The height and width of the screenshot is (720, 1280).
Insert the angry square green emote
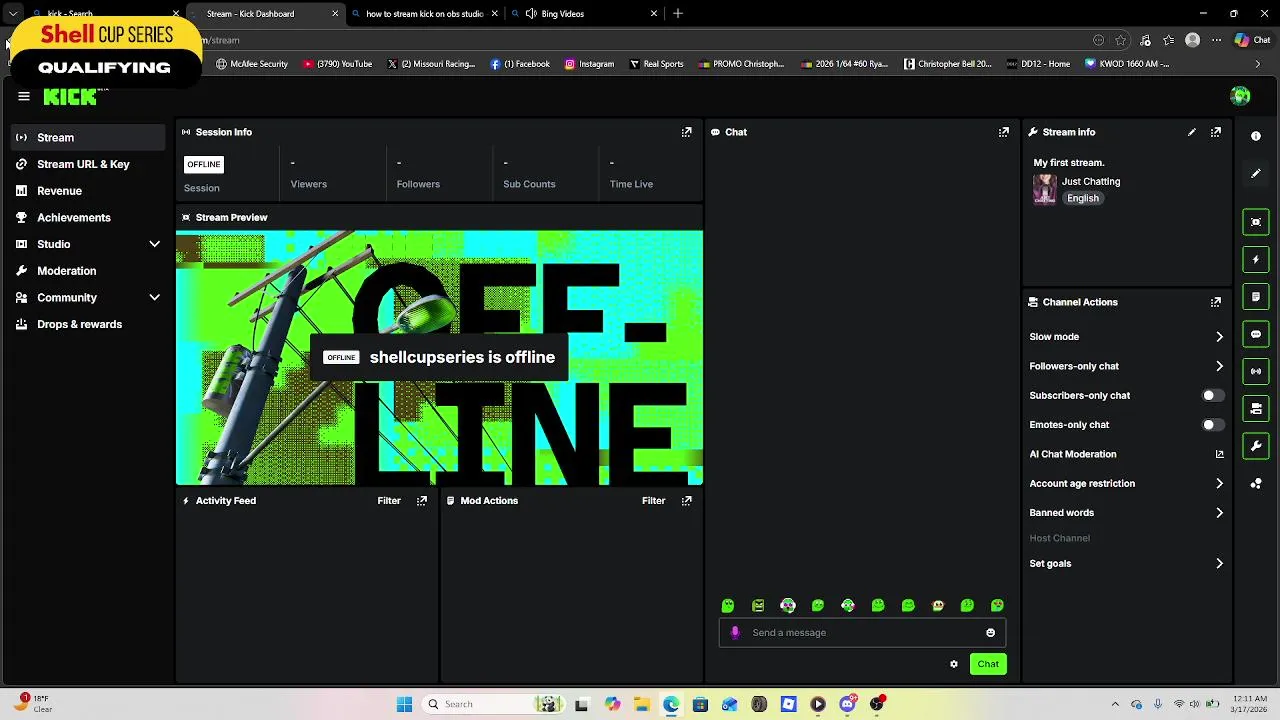tap(758, 606)
